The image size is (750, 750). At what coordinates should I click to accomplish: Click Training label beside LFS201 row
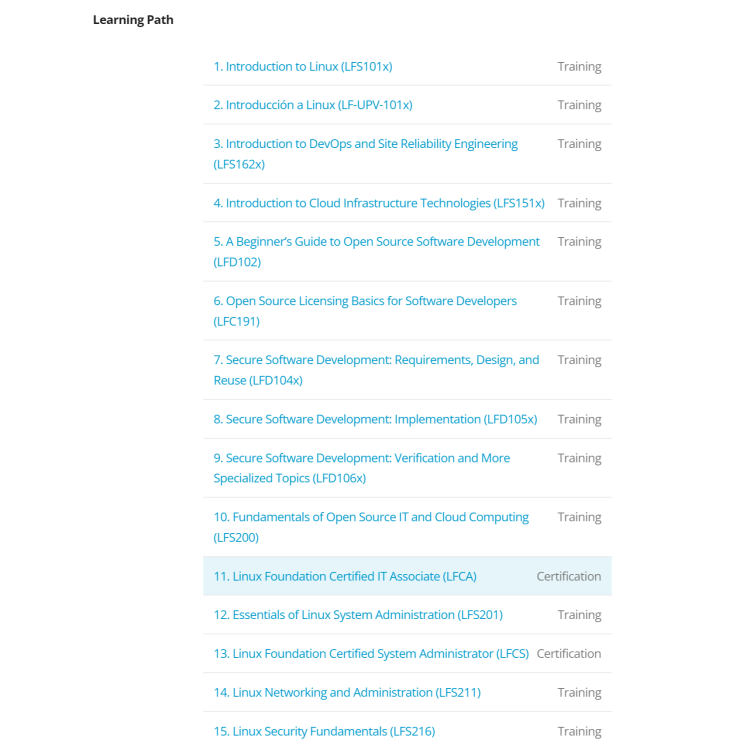click(x=579, y=615)
